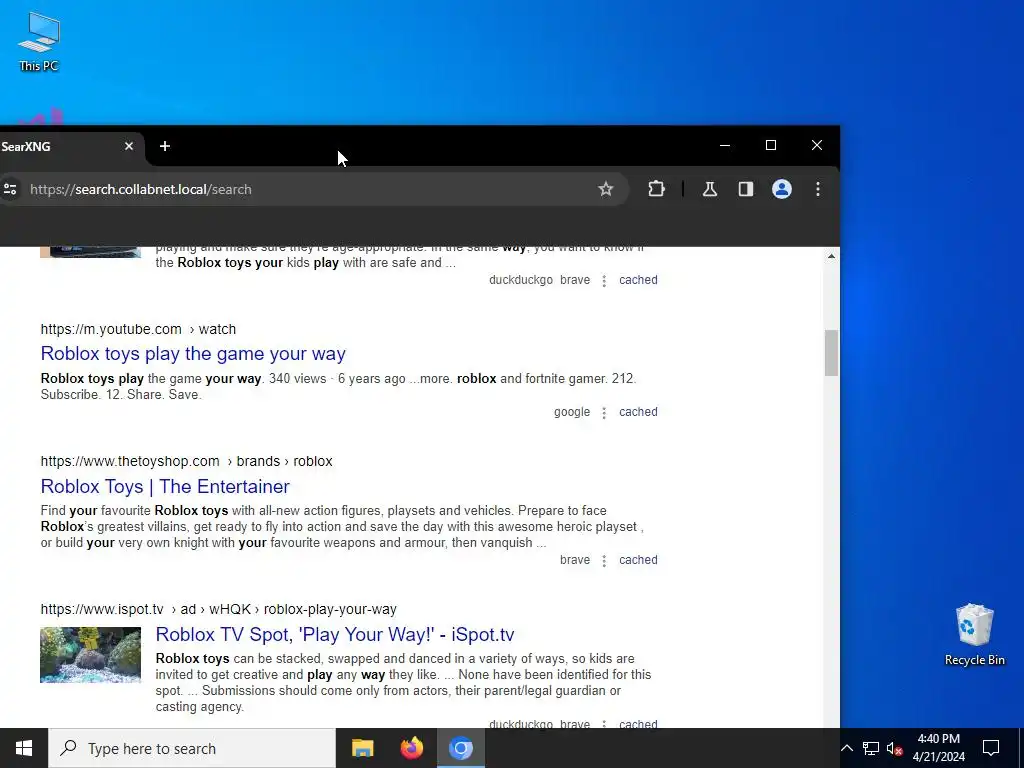This screenshot has height=768, width=1024.
Task: Open Roblox toys play the game your way
Action: click(193, 353)
